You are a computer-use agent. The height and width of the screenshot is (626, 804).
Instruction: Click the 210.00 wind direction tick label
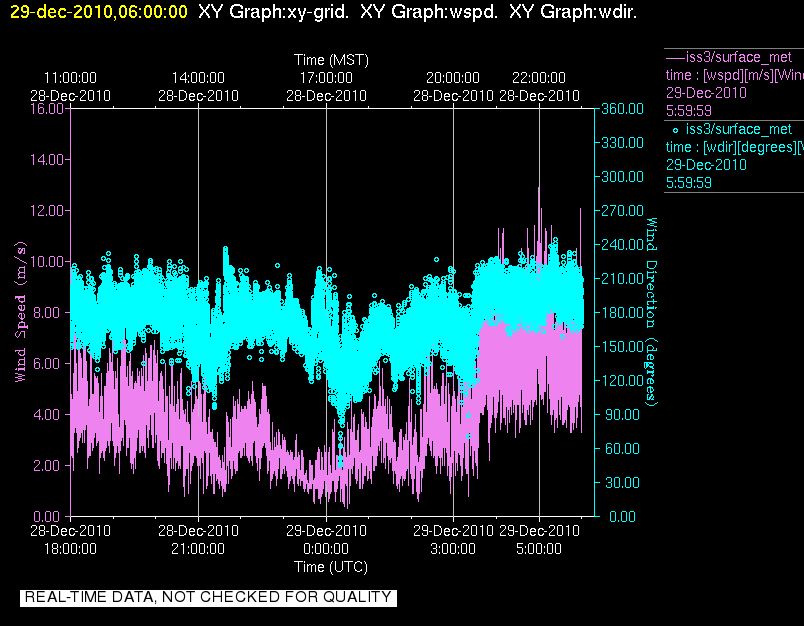pos(622,278)
